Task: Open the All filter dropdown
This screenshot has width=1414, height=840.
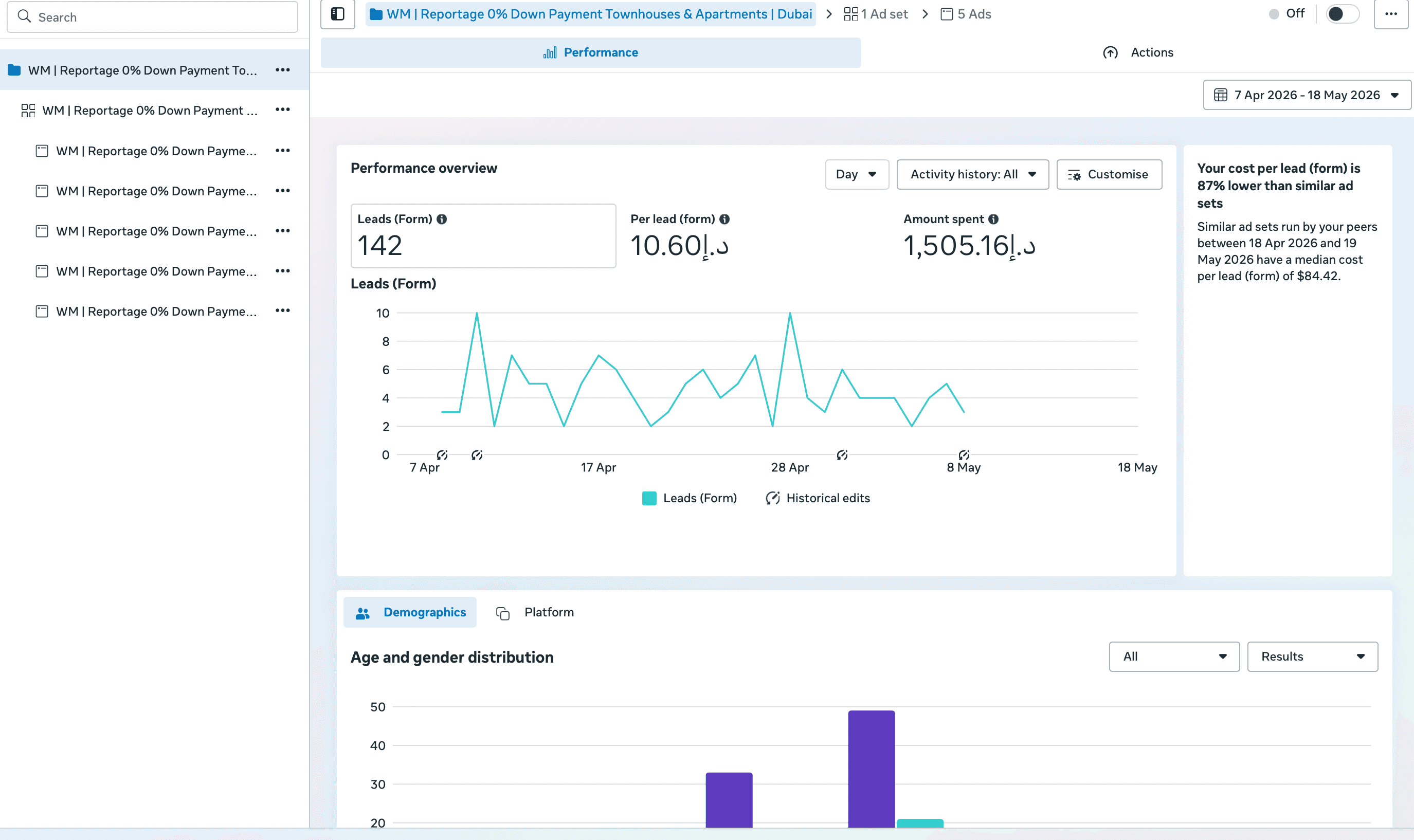Action: tap(1174, 656)
